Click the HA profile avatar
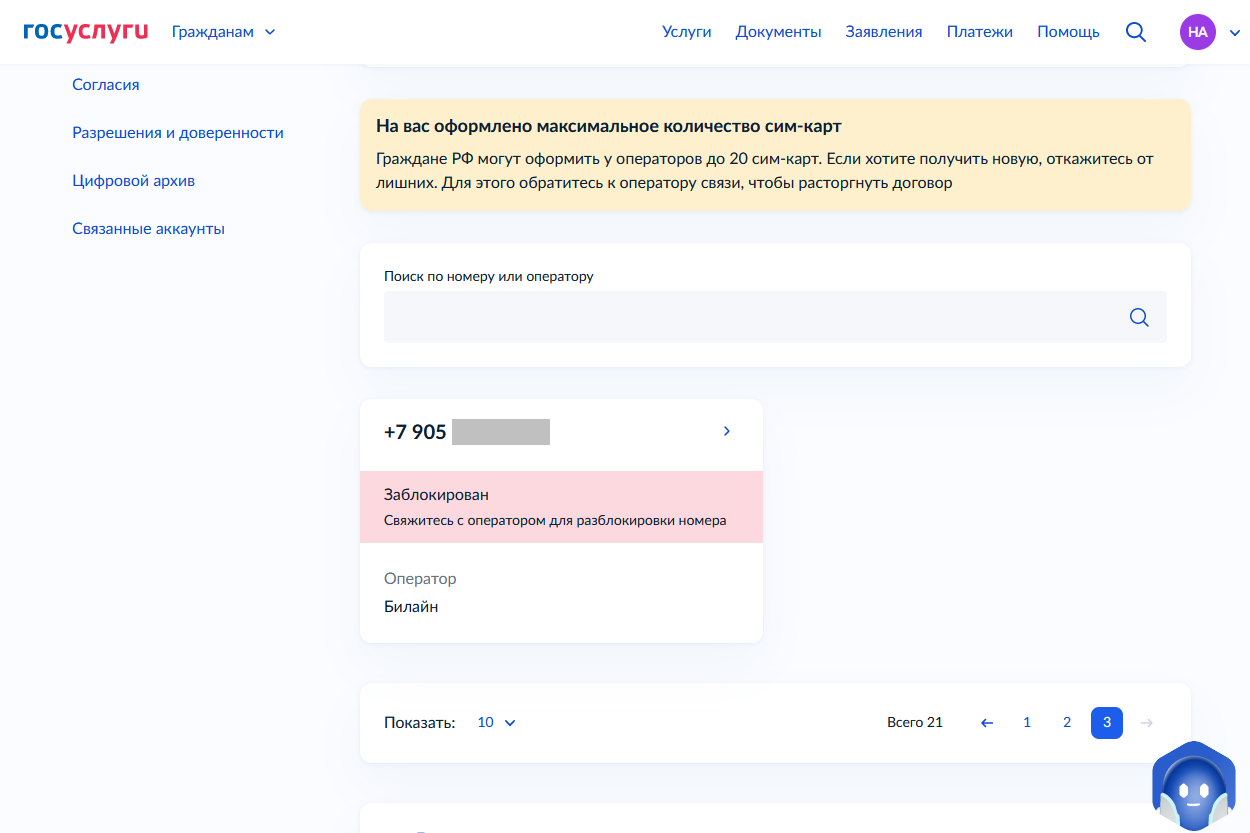This screenshot has width=1250, height=833. tap(1197, 32)
